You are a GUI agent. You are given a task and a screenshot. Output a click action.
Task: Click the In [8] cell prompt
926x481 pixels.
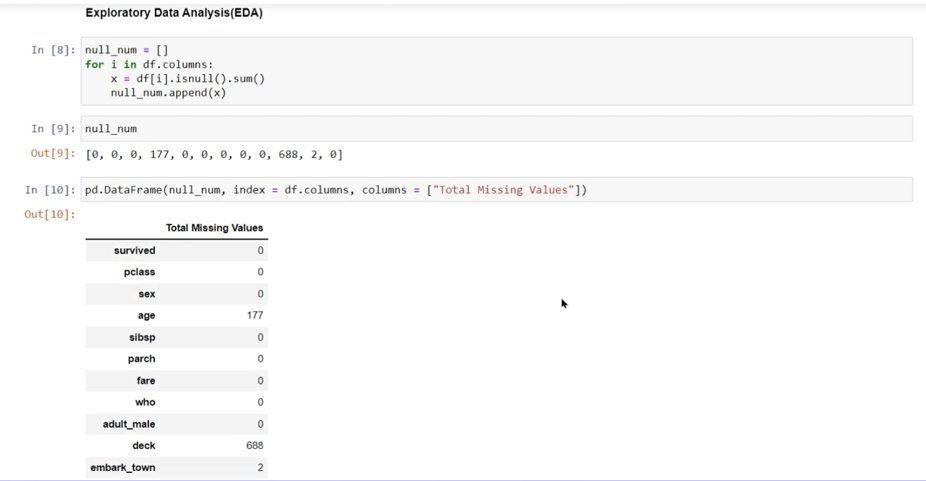(52, 50)
